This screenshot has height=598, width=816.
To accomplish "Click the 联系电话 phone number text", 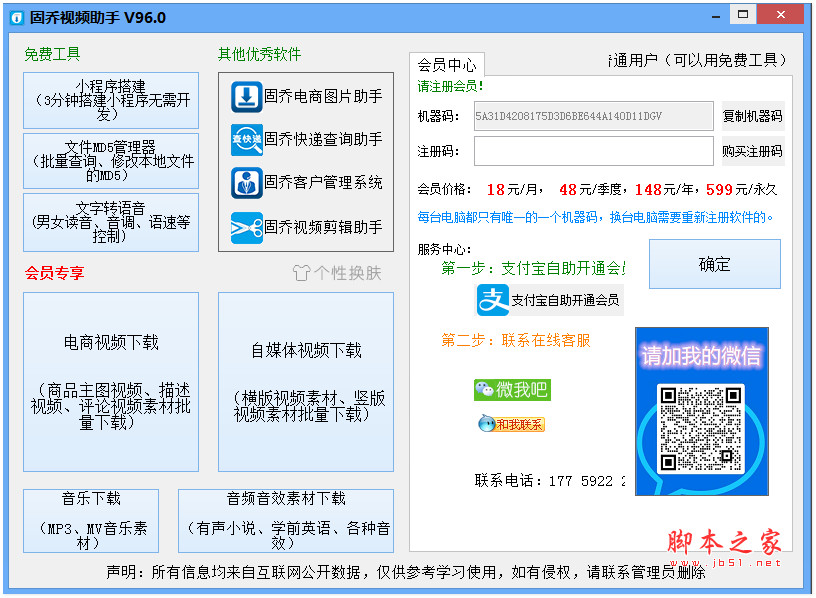I will [550, 481].
